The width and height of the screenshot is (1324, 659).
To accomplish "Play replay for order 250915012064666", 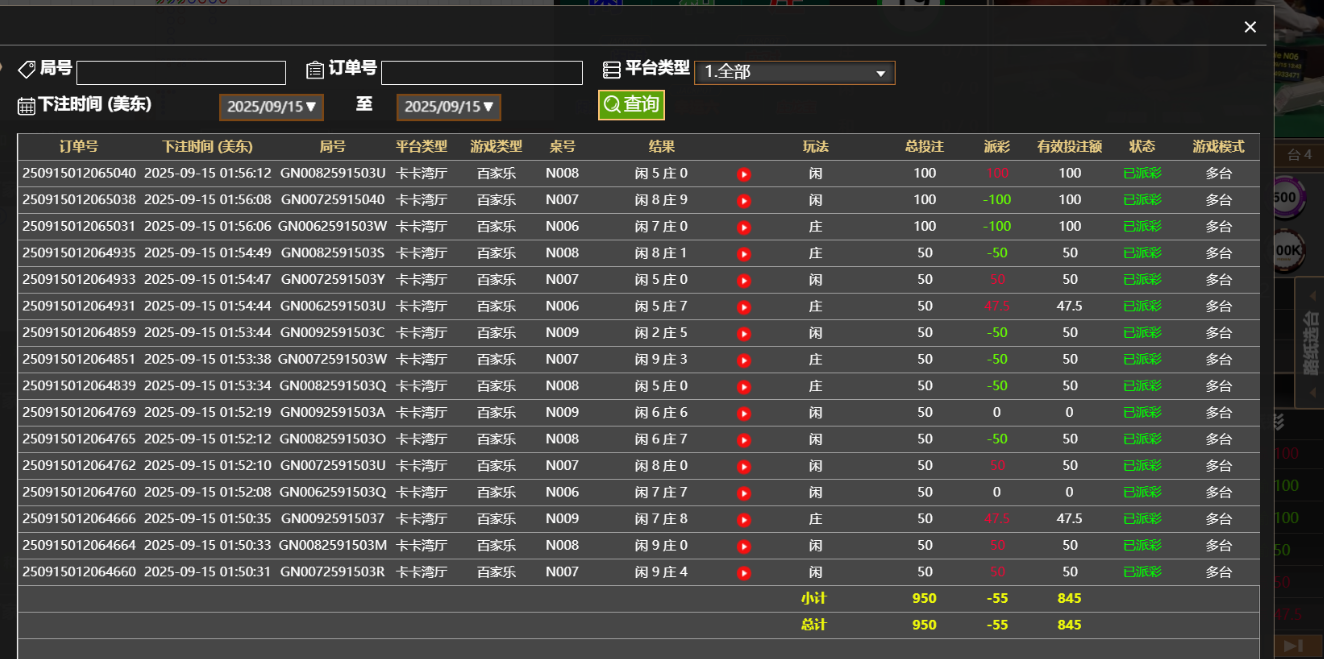I will click(744, 518).
